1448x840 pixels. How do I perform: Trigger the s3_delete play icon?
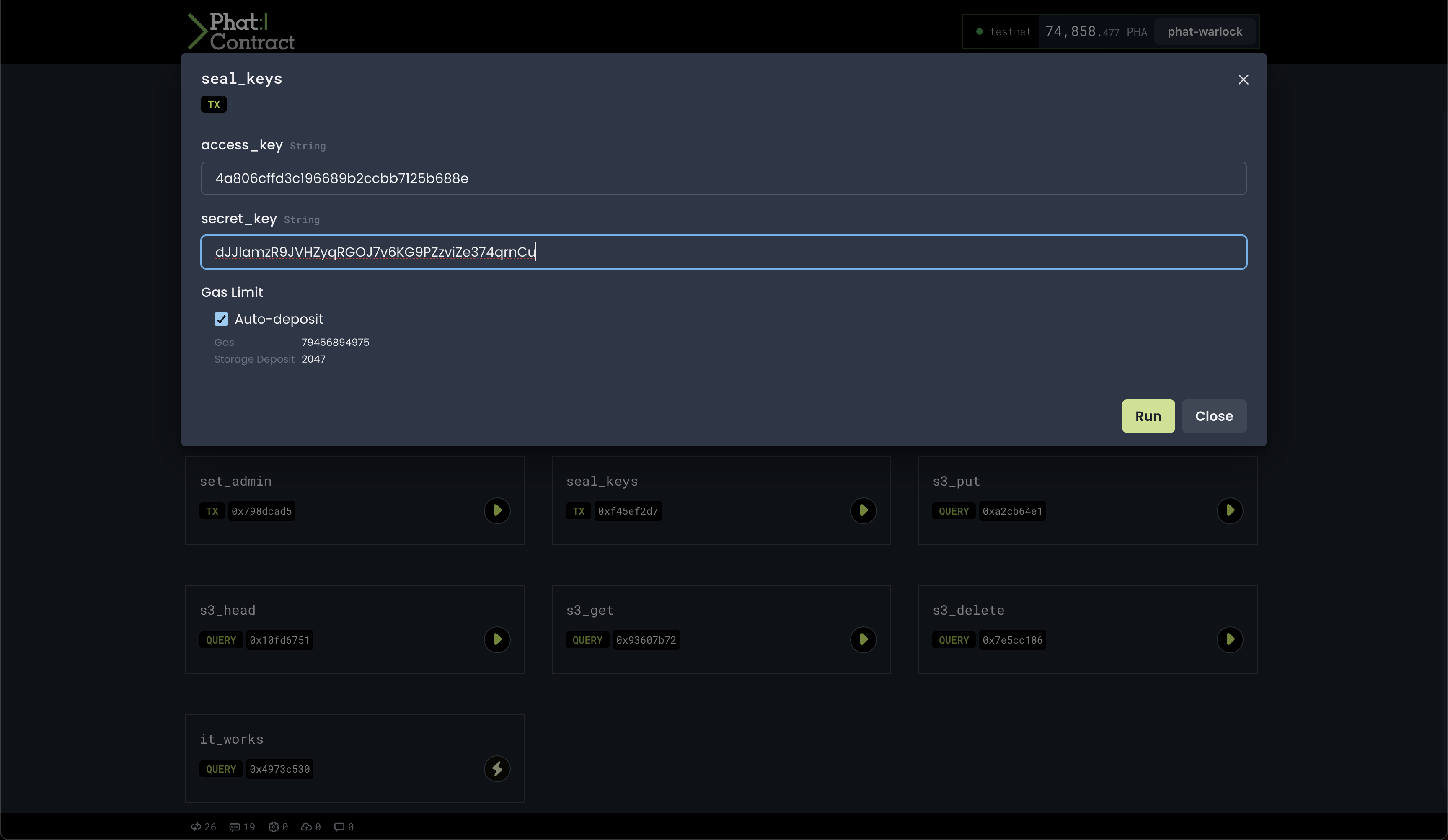(x=1230, y=639)
